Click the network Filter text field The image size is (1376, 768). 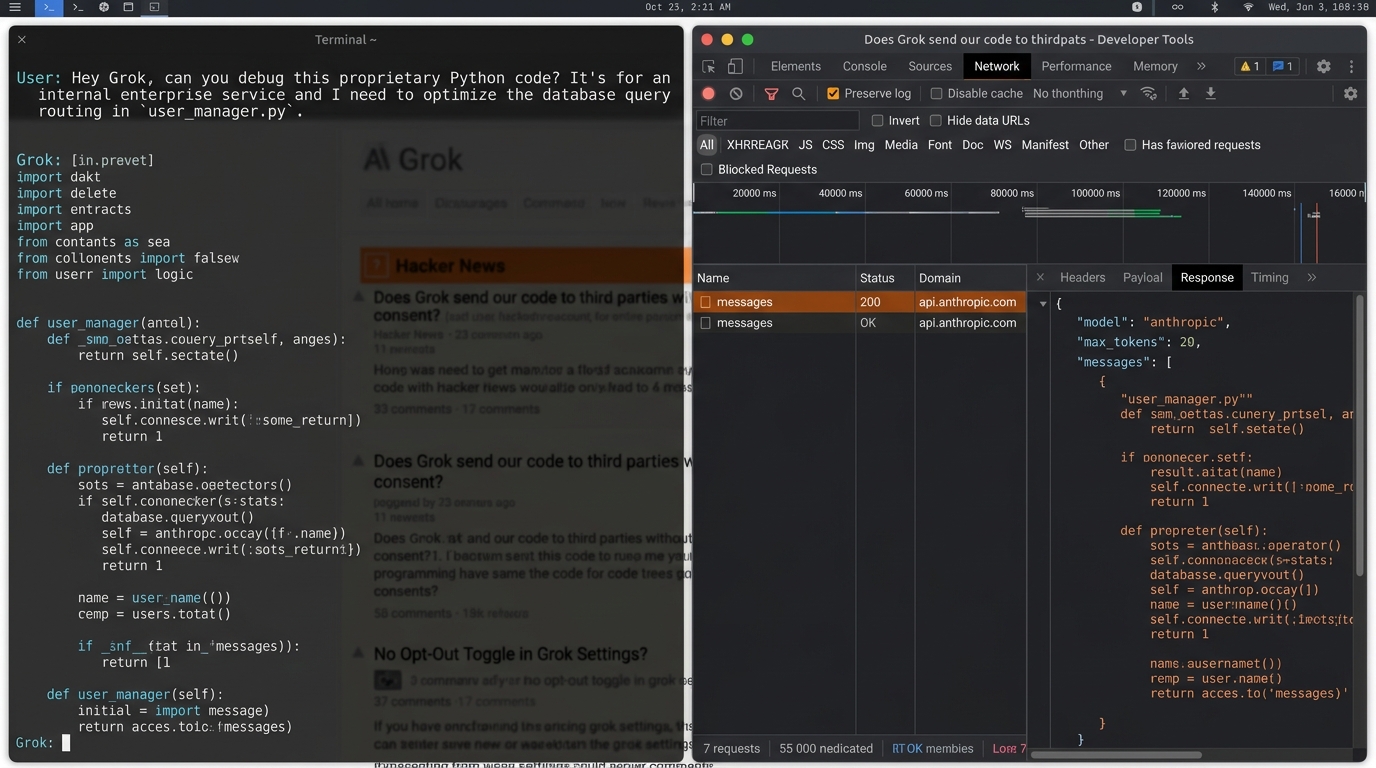click(777, 120)
